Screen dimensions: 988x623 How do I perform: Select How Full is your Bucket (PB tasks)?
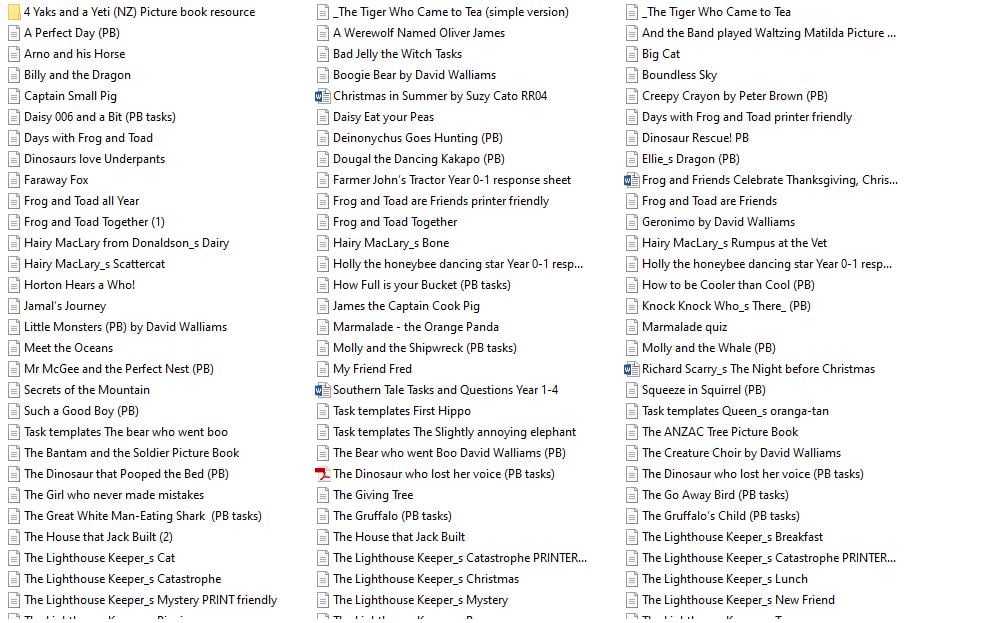422,285
